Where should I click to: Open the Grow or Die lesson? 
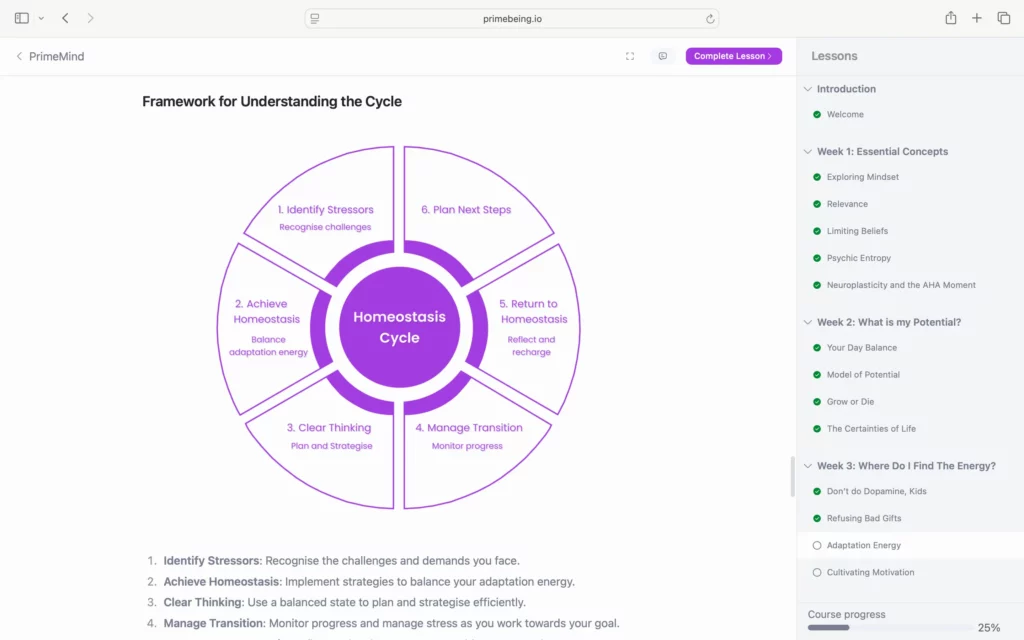pos(850,402)
